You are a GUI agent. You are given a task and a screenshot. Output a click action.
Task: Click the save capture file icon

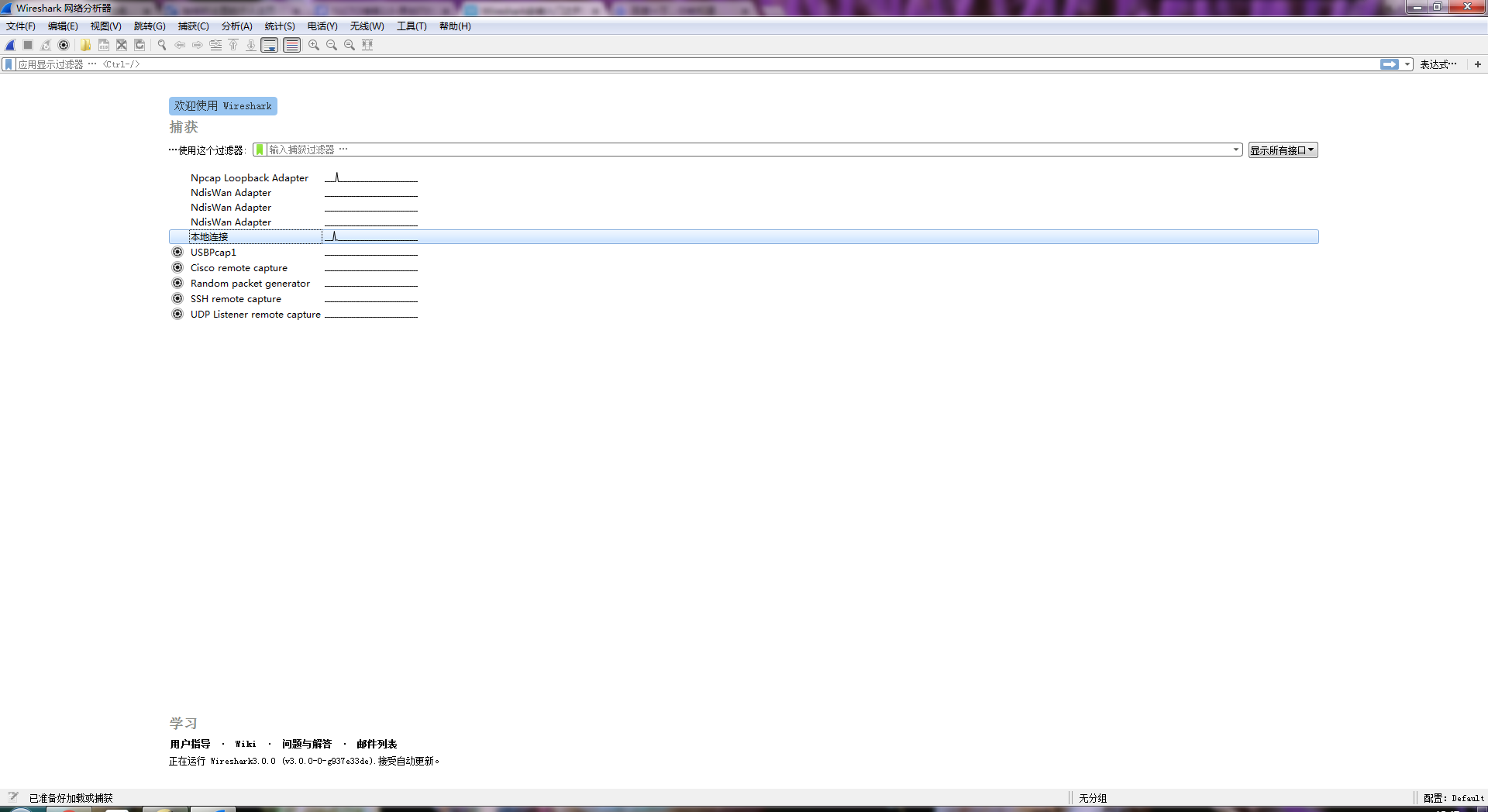click(x=103, y=45)
